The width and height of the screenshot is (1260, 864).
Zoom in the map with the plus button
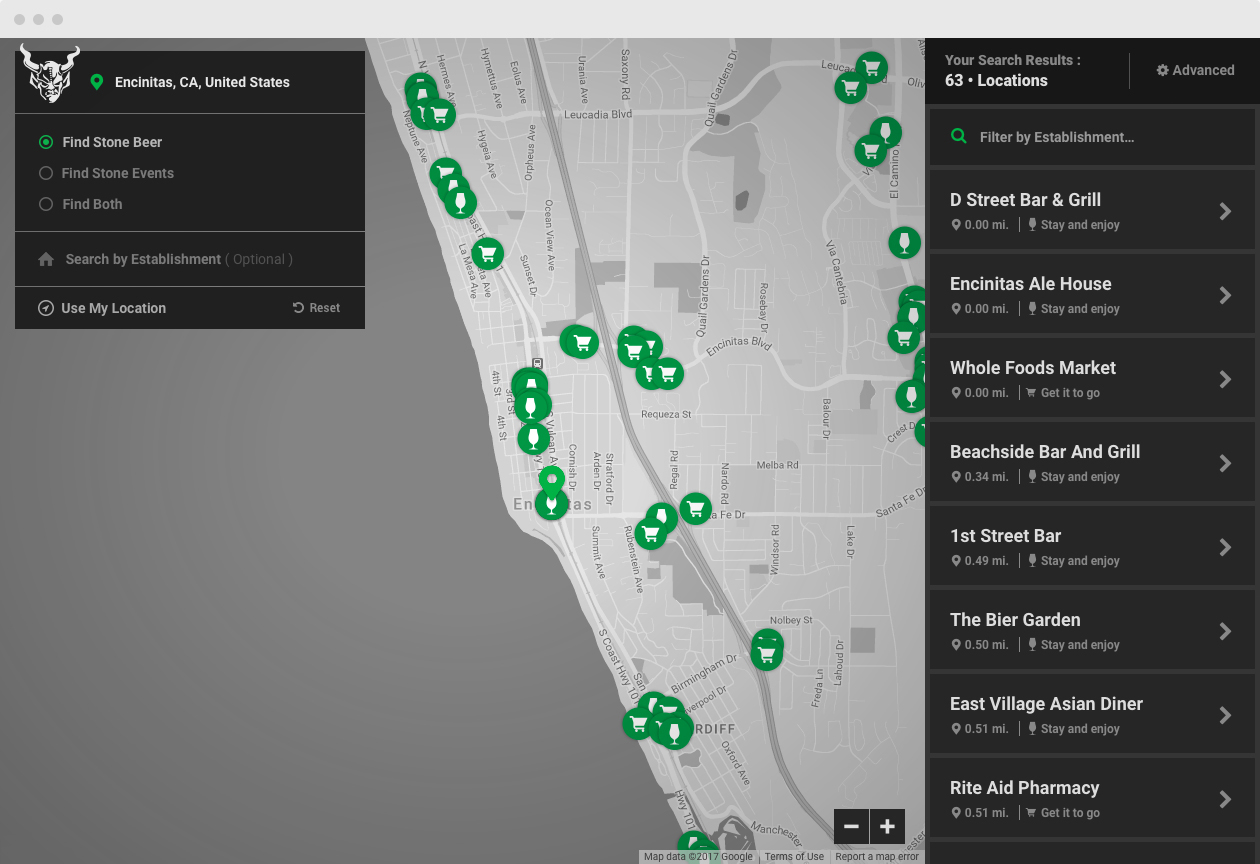tap(887, 827)
